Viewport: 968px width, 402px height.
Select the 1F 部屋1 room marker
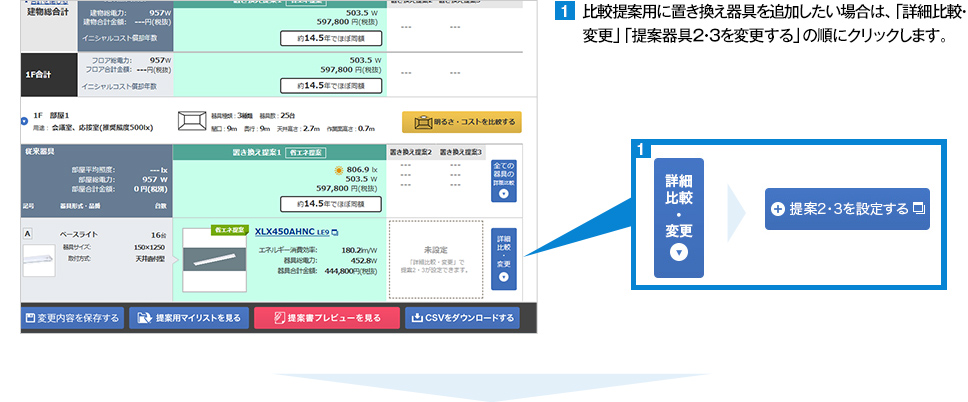(23, 120)
